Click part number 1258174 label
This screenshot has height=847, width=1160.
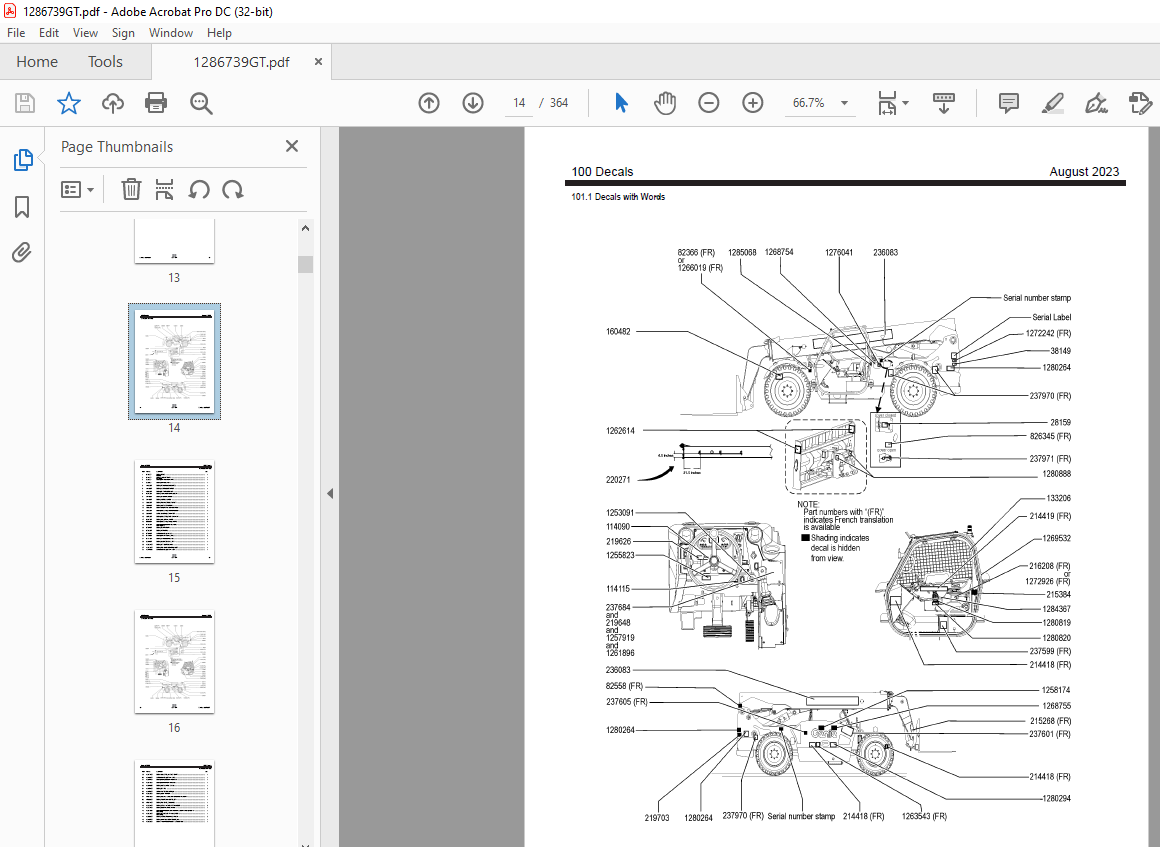[x=1056, y=689]
